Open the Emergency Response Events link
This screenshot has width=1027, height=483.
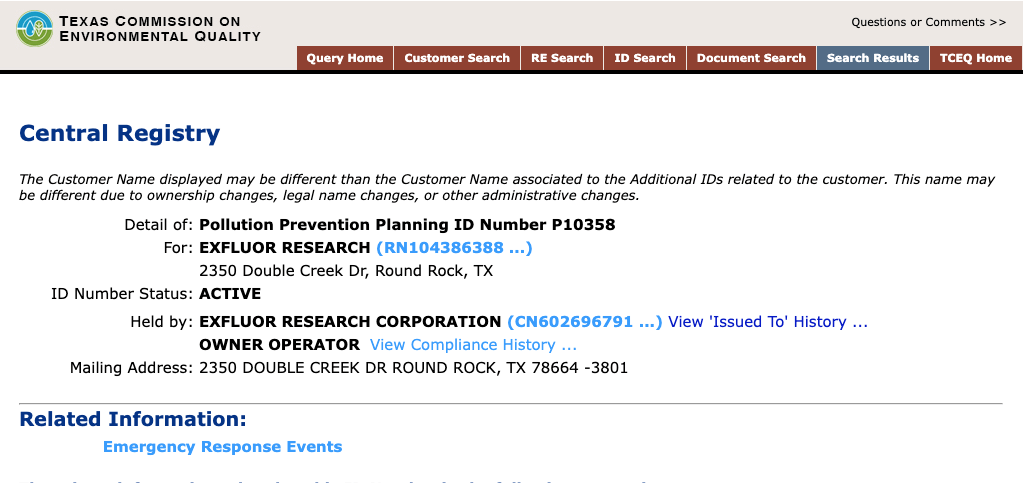222,446
